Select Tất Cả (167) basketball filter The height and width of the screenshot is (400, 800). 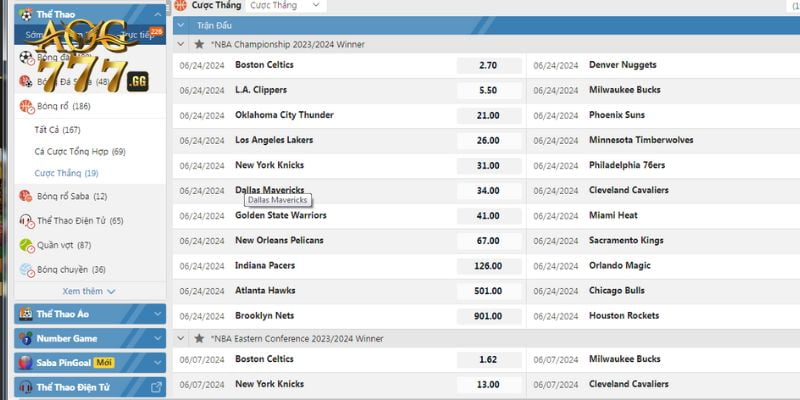[57, 130]
